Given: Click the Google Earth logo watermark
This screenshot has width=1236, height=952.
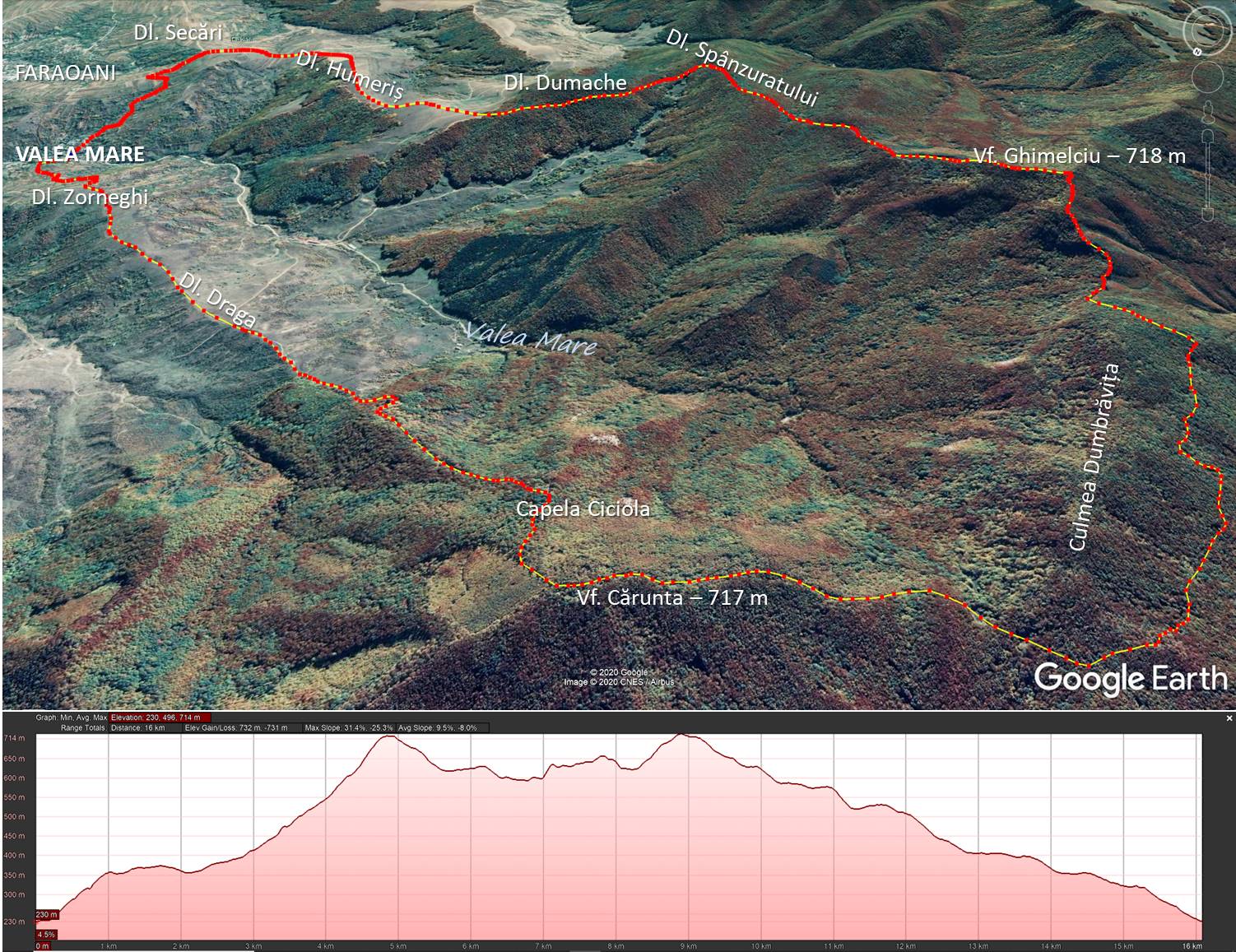Looking at the screenshot, I should (1130, 679).
